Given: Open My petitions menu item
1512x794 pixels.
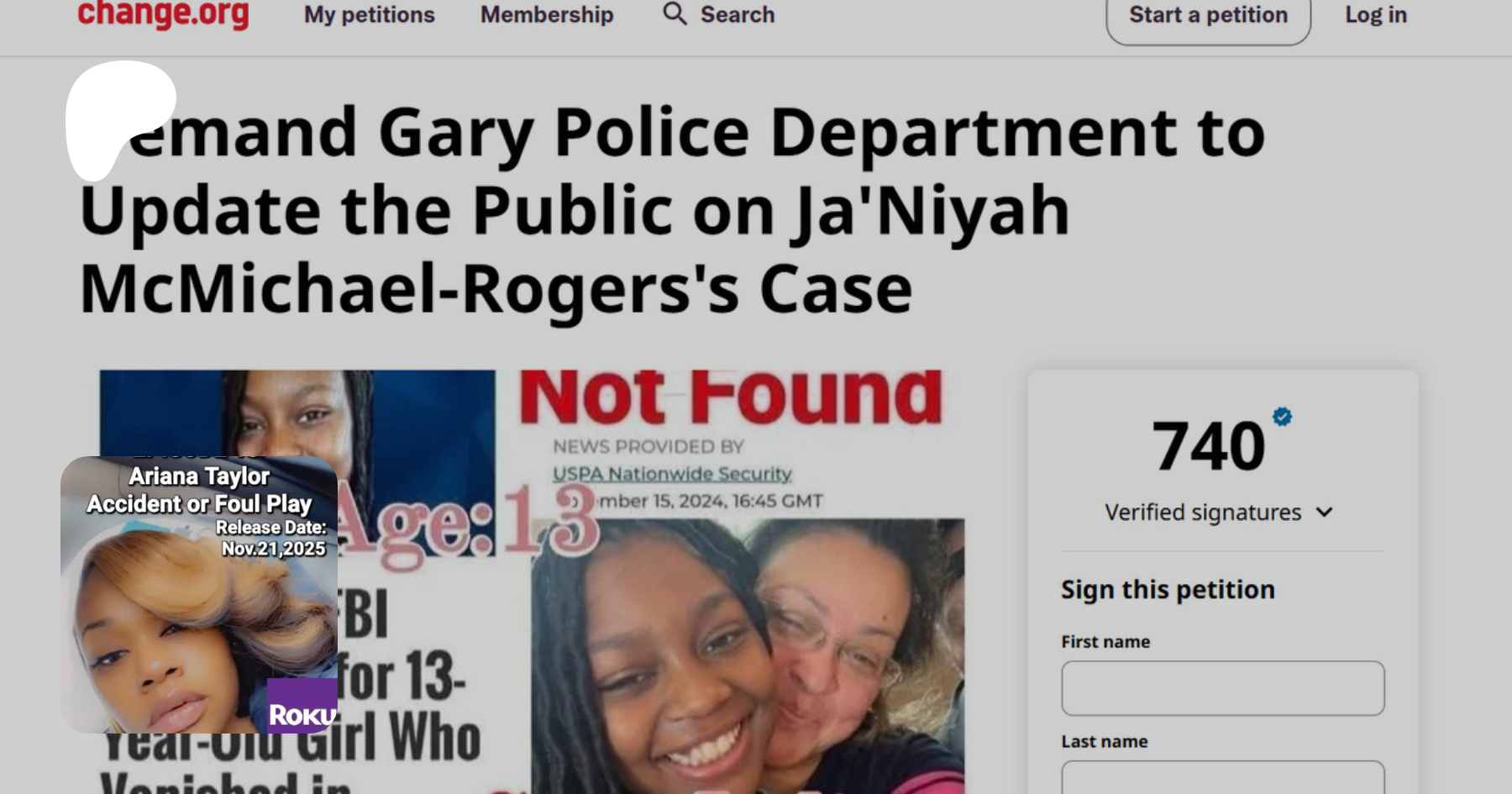Looking at the screenshot, I should click(x=370, y=14).
